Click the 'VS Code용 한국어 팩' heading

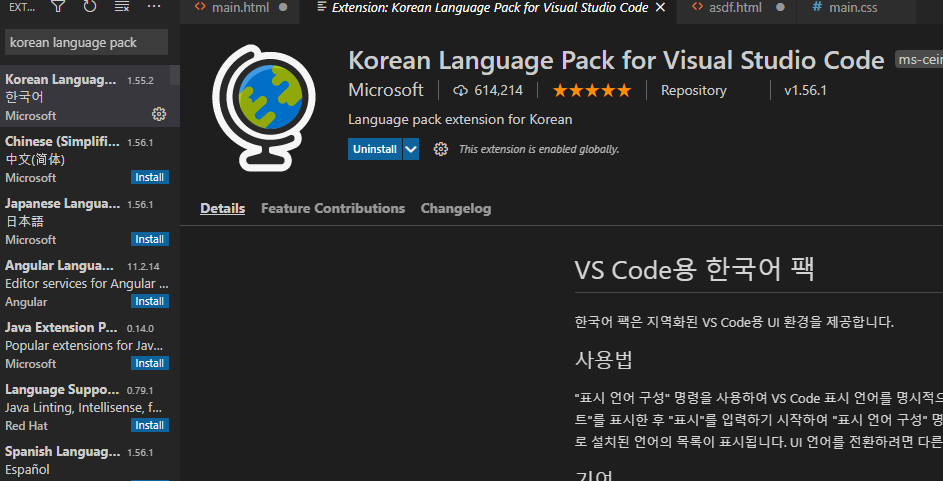pos(694,269)
